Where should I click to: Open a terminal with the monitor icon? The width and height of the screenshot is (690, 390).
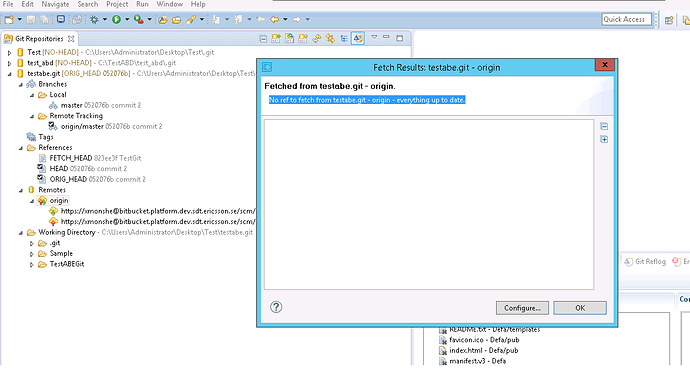point(61,19)
